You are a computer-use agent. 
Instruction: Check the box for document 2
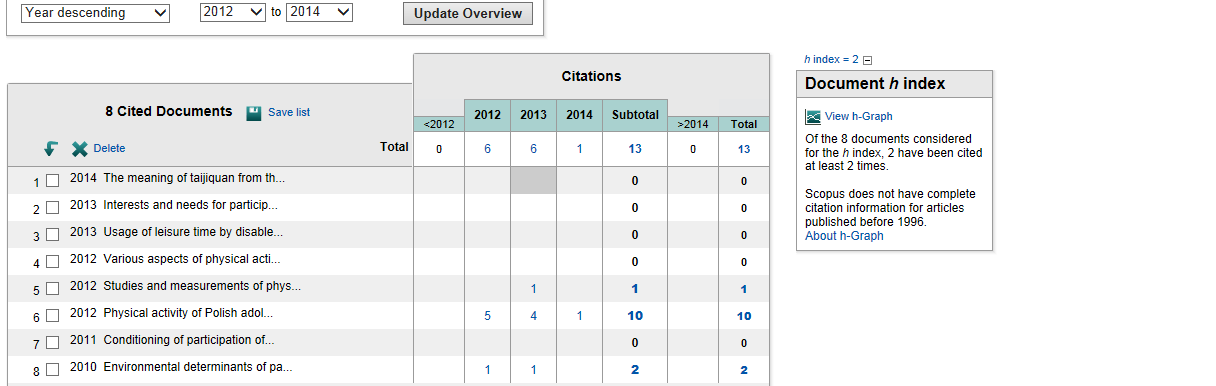click(x=53, y=209)
